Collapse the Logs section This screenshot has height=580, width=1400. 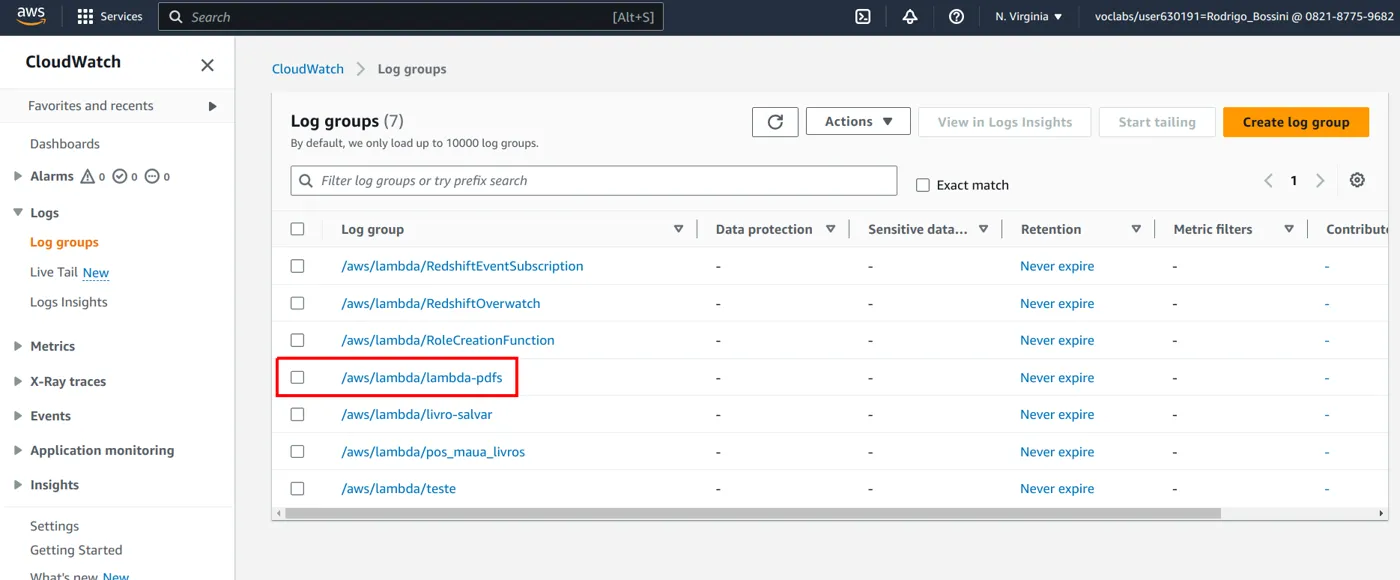pos(18,212)
